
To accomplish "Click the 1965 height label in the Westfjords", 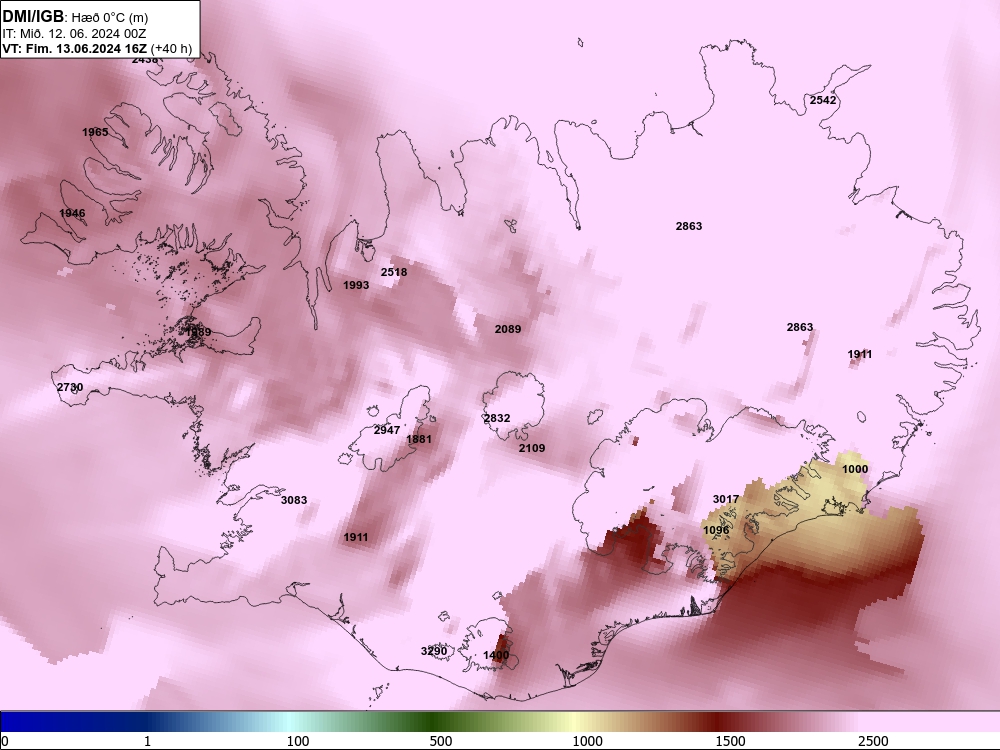I will coord(95,133).
